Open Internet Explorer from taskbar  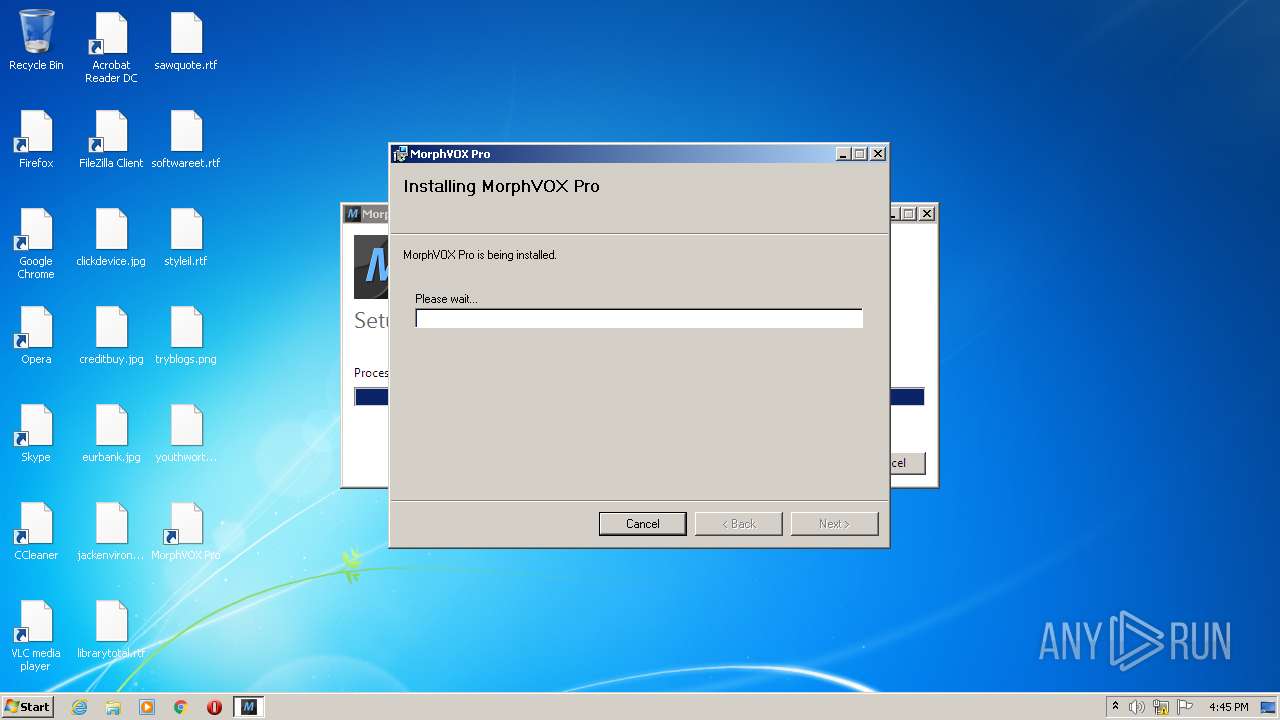(x=79, y=707)
